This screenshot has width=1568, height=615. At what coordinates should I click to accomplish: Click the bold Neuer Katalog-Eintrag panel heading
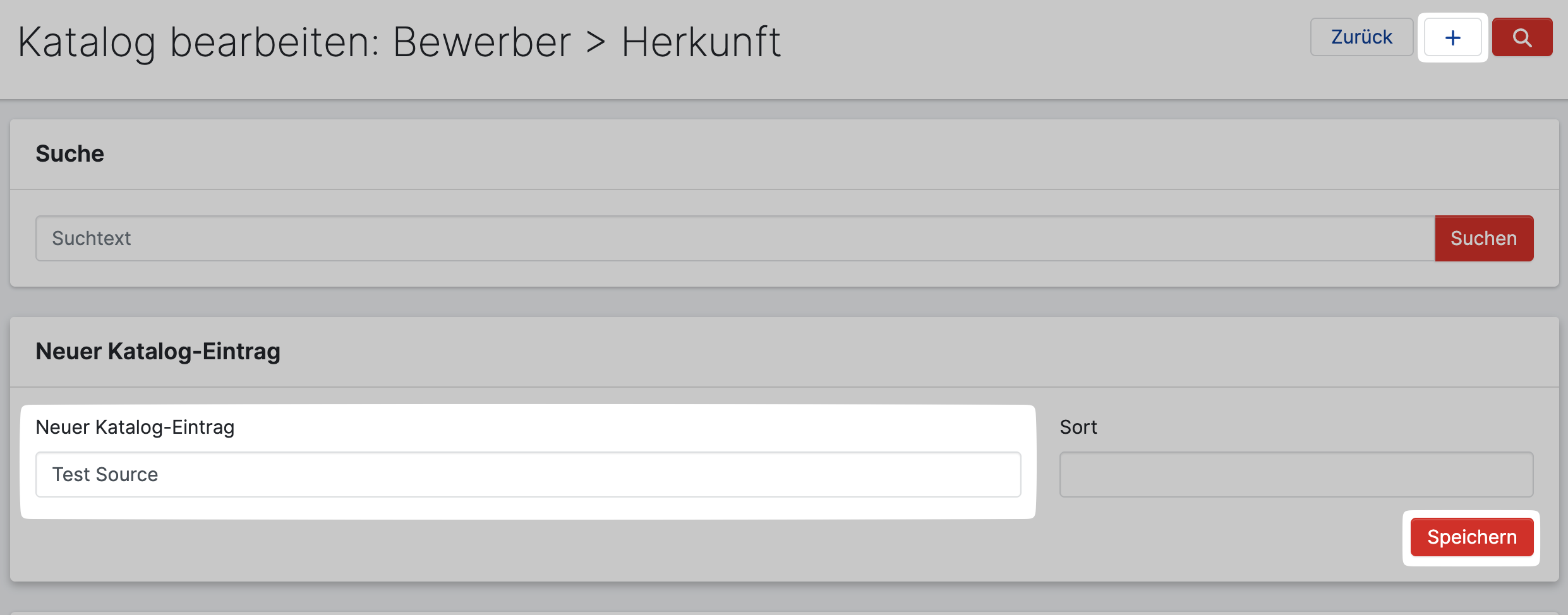tap(158, 352)
